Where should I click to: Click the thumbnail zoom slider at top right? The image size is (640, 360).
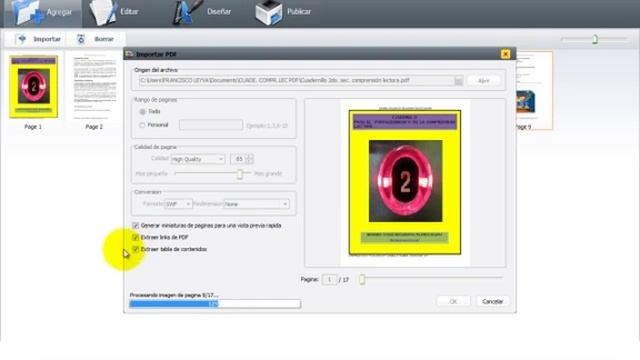point(595,39)
